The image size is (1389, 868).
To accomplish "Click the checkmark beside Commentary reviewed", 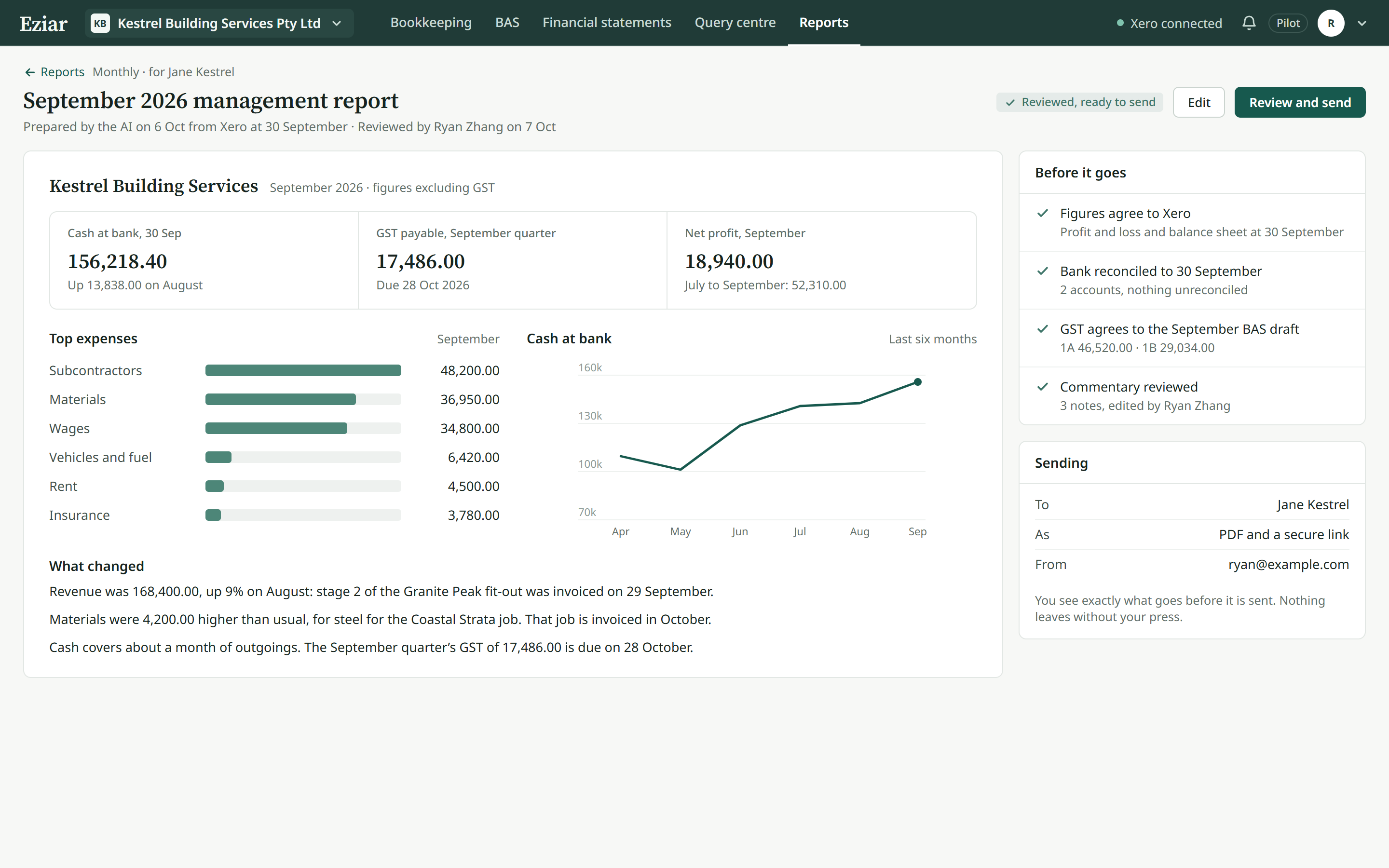I will 1042,387.
